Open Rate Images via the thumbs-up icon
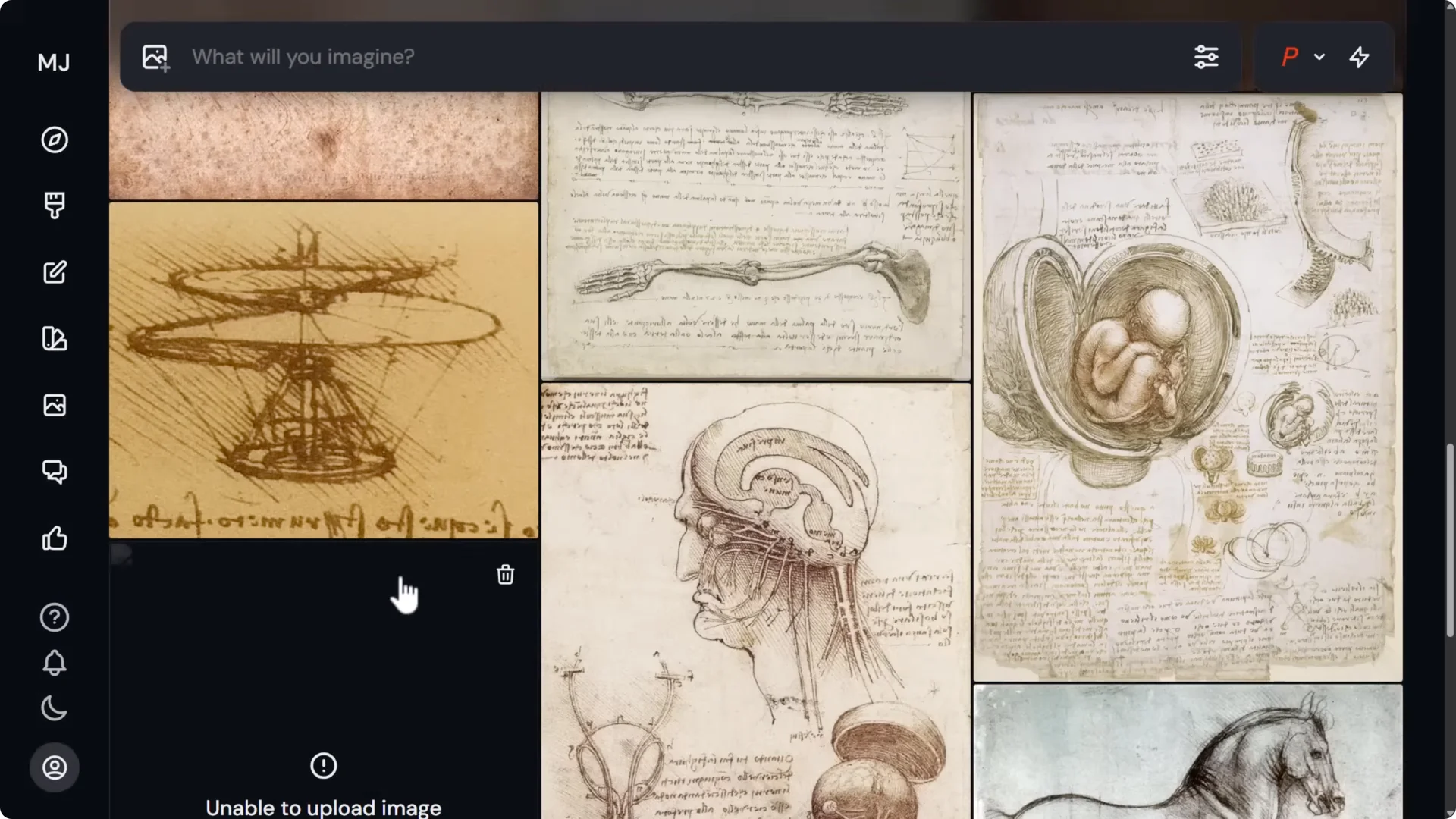The image size is (1456, 819). click(54, 538)
